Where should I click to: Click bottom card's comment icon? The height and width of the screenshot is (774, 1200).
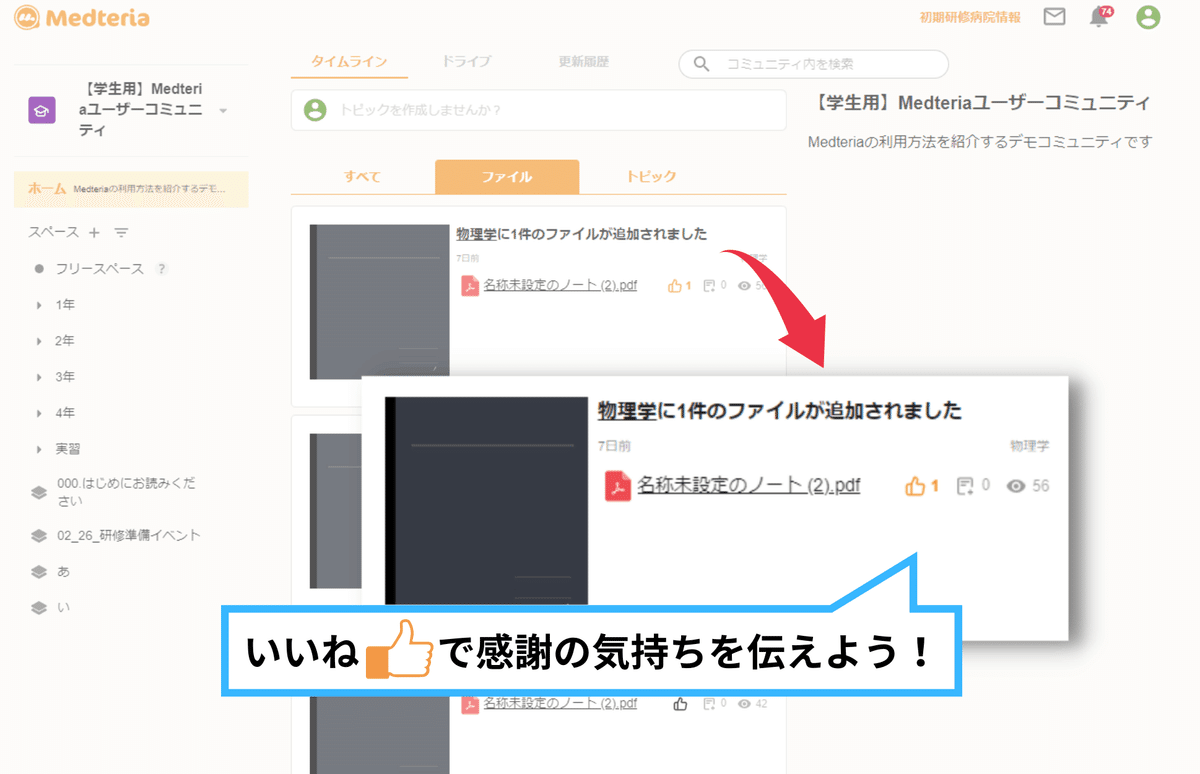click(709, 704)
